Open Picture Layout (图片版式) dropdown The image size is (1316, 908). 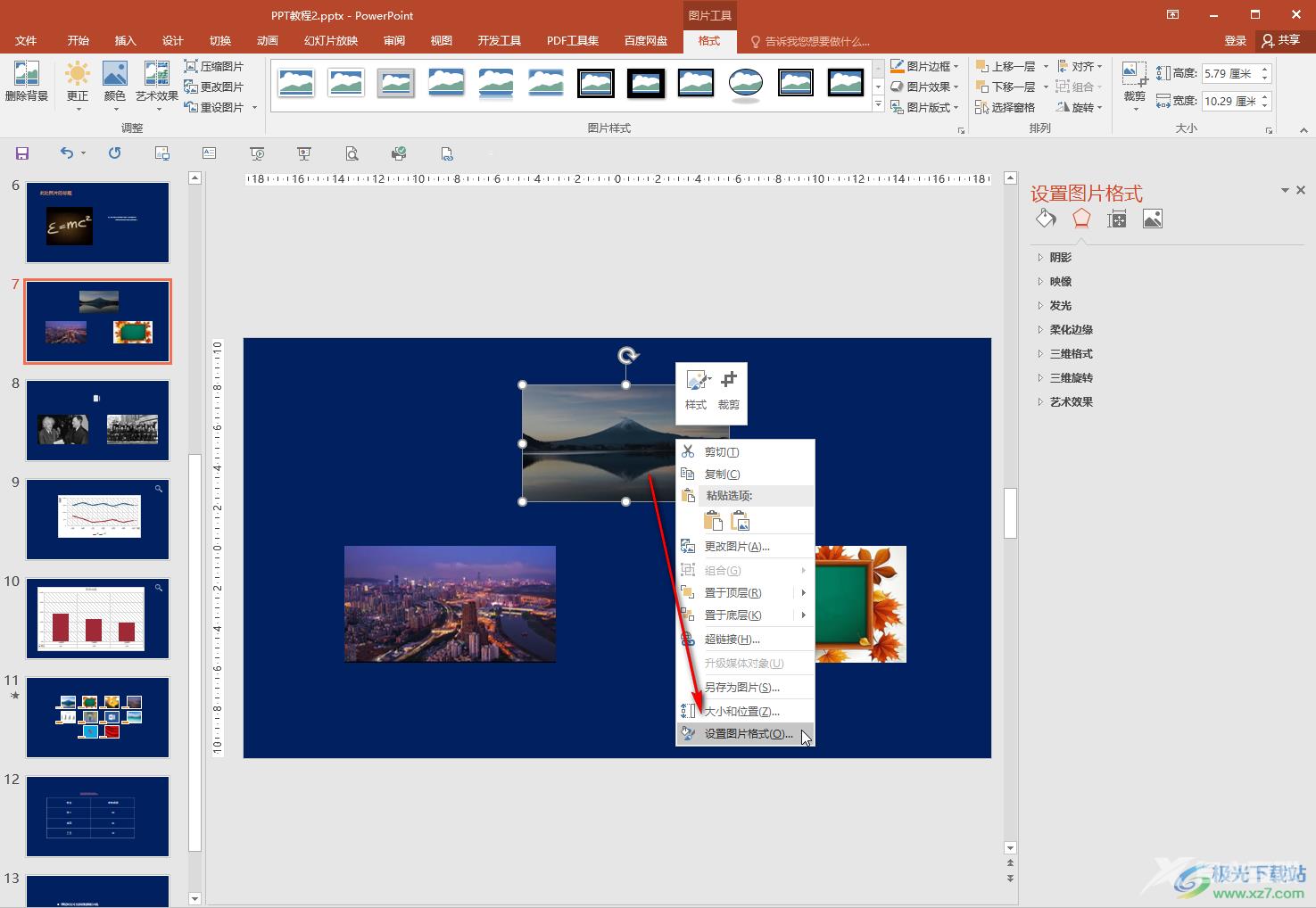(924, 107)
